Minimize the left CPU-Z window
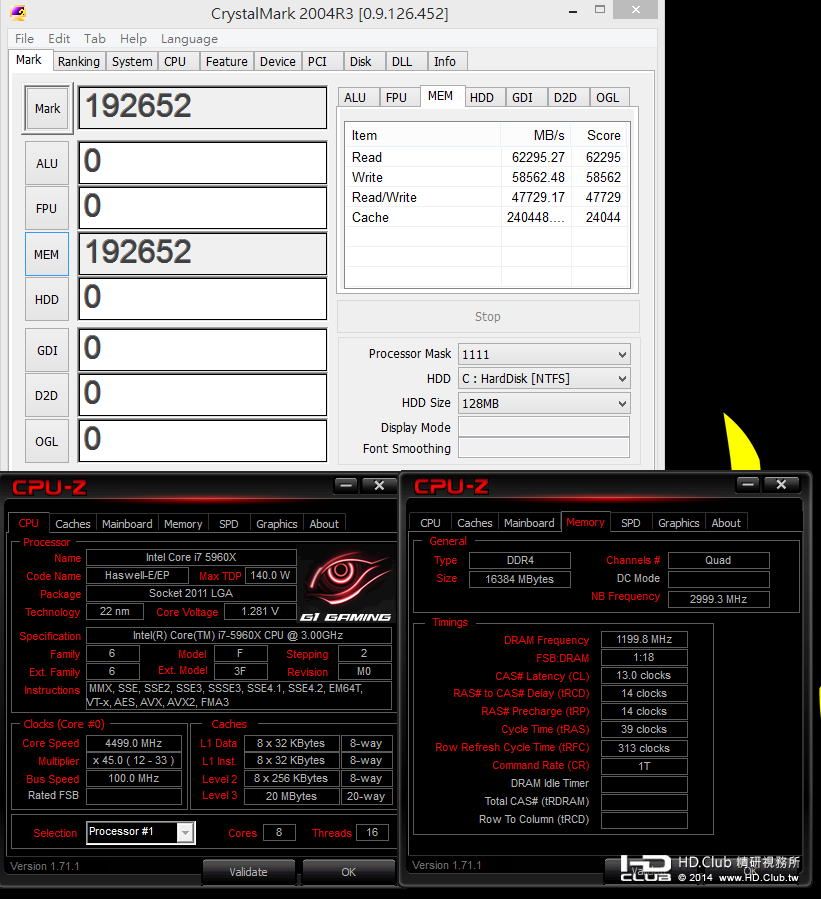The image size is (821, 899). point(346,486)
